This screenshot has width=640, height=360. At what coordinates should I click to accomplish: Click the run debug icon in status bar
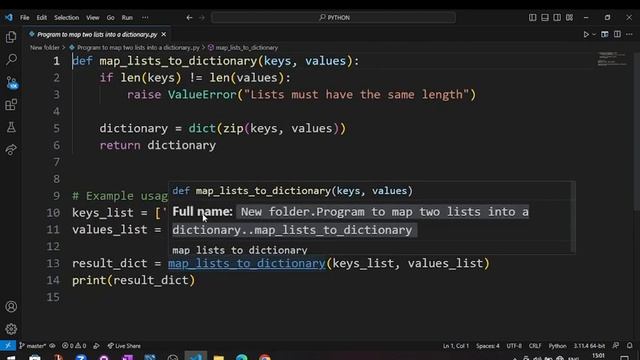click(x=96, y=346)
